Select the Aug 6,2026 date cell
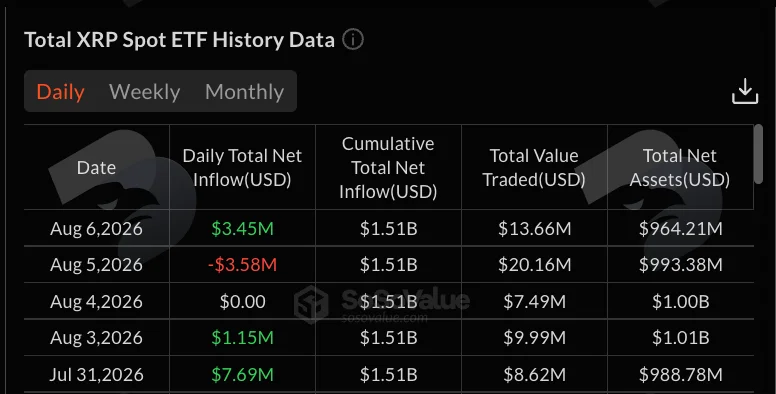This screenshot has height=394, width=776. coord(97,228)
